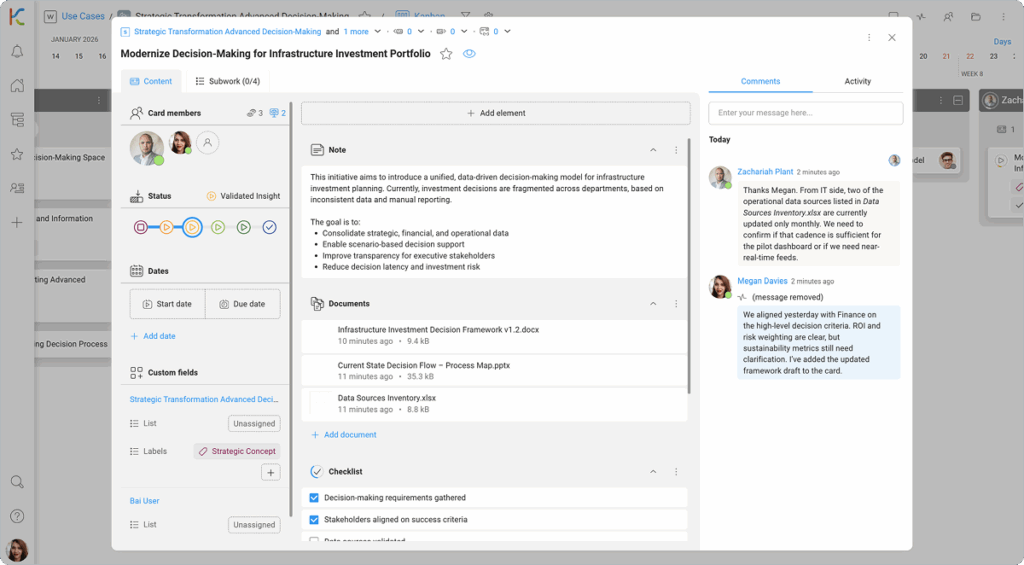
Task: Click the add-member placeholder avatar icon
Action: pyautogui.click(x=207, y=143)
